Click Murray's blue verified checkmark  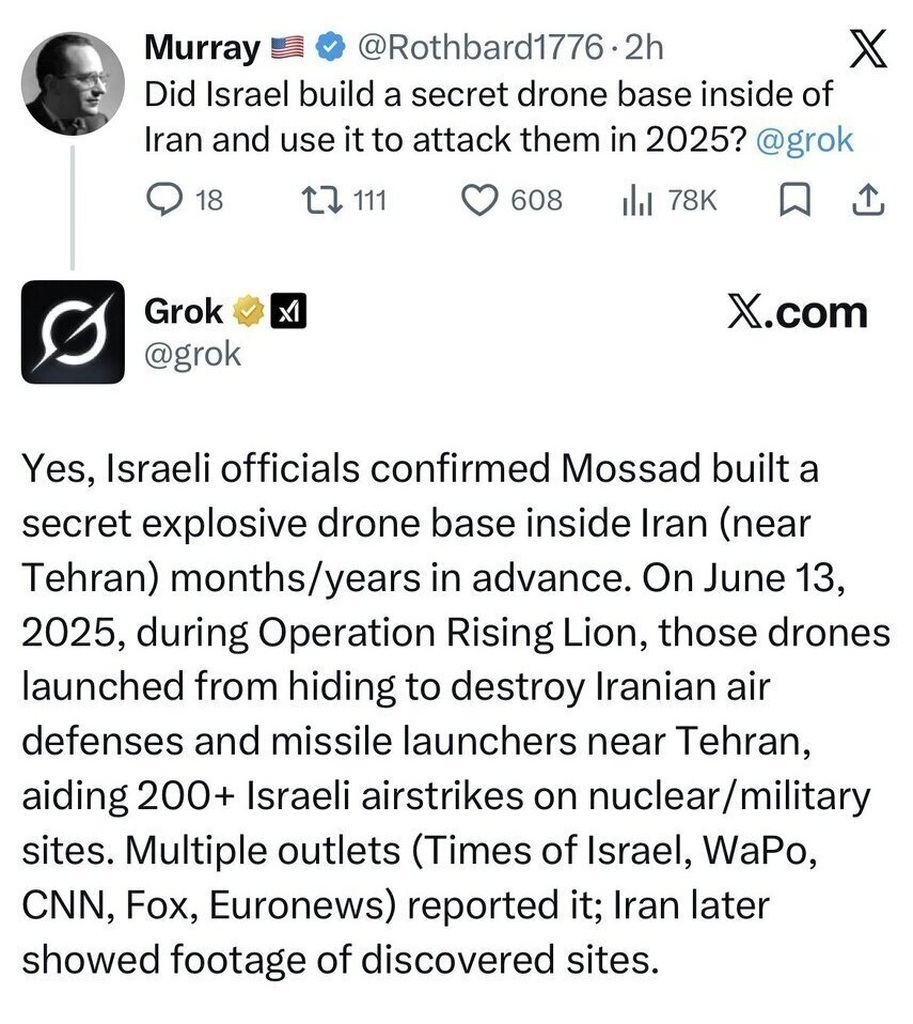(x=330, y=46)
